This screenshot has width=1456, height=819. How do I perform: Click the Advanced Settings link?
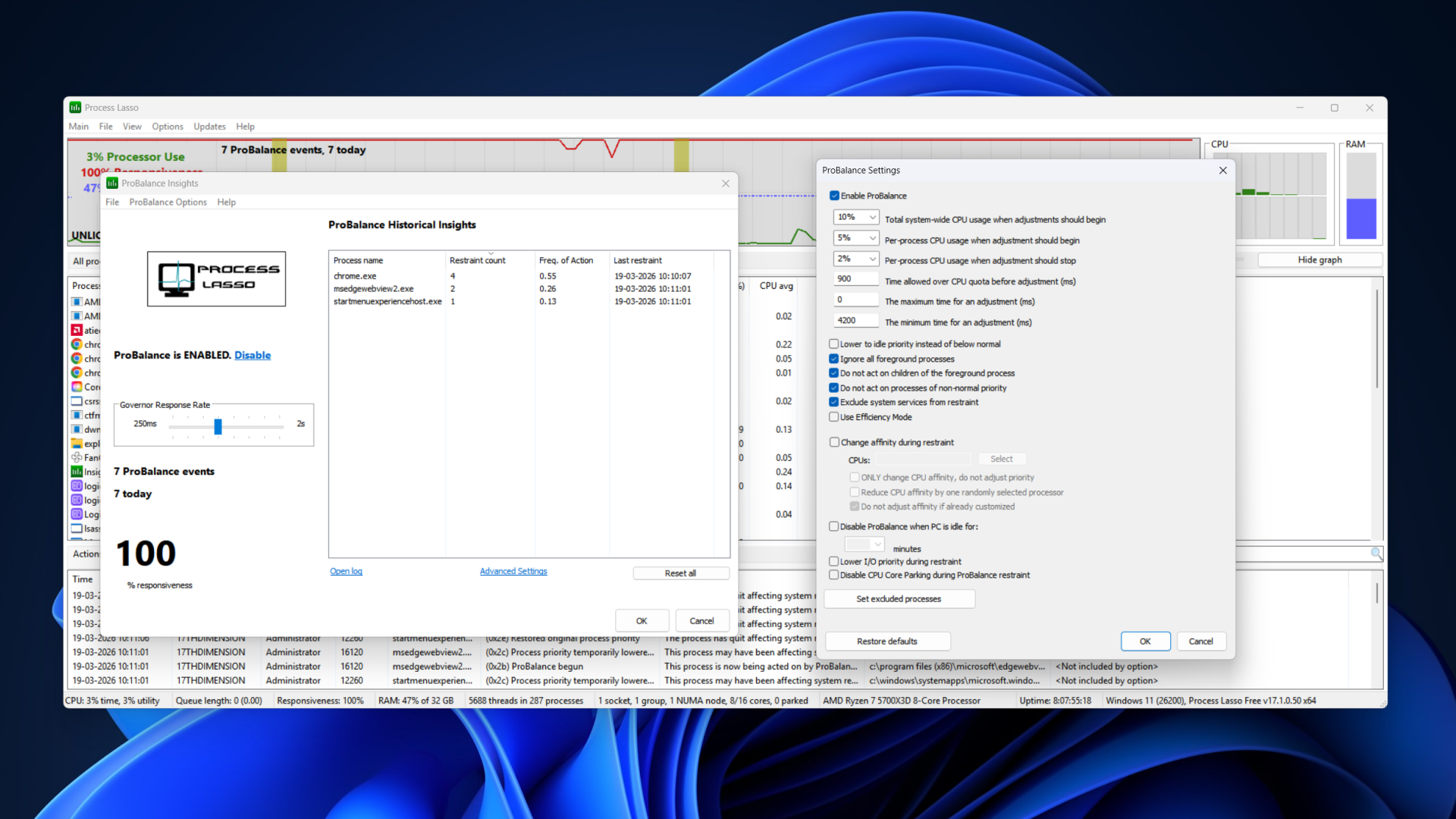click(x=513, y=572)
